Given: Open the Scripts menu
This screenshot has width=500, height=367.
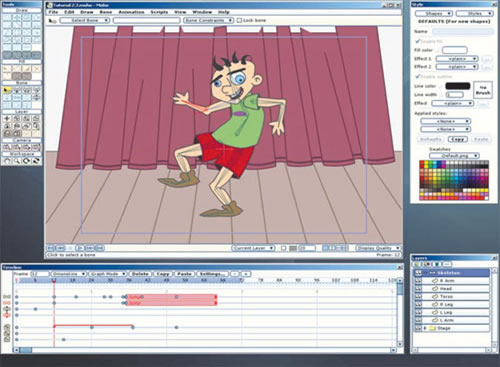Looking at the screenshot, I should (x=159, y=12).
